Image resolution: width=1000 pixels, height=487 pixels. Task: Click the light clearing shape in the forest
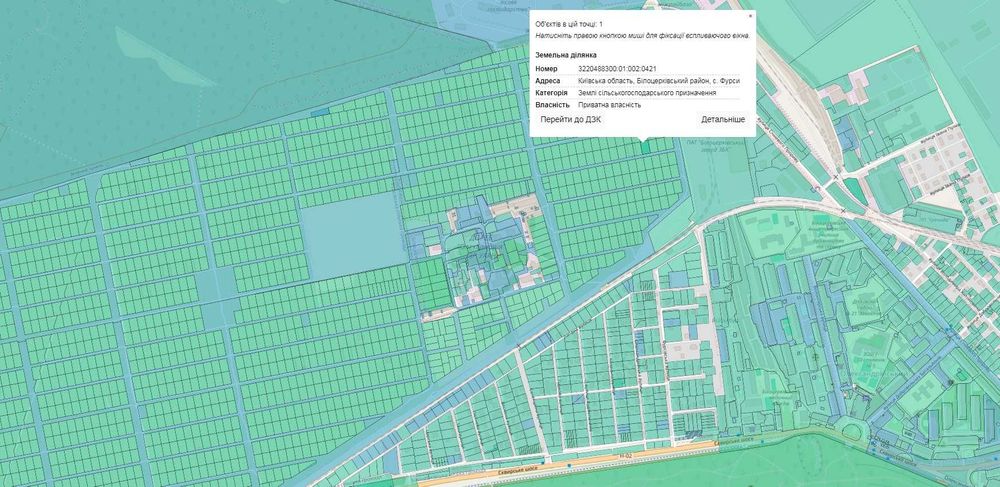point(164,56)
